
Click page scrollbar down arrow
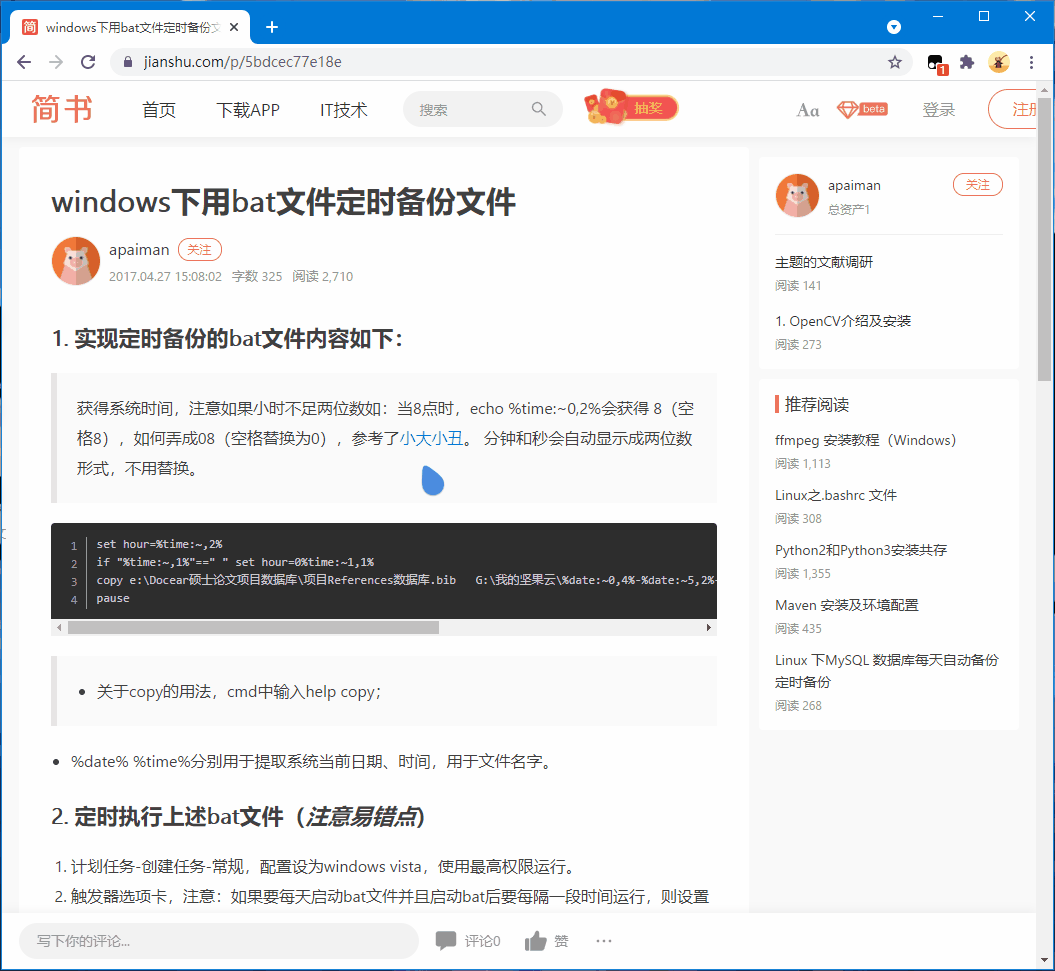point(1044,960)
